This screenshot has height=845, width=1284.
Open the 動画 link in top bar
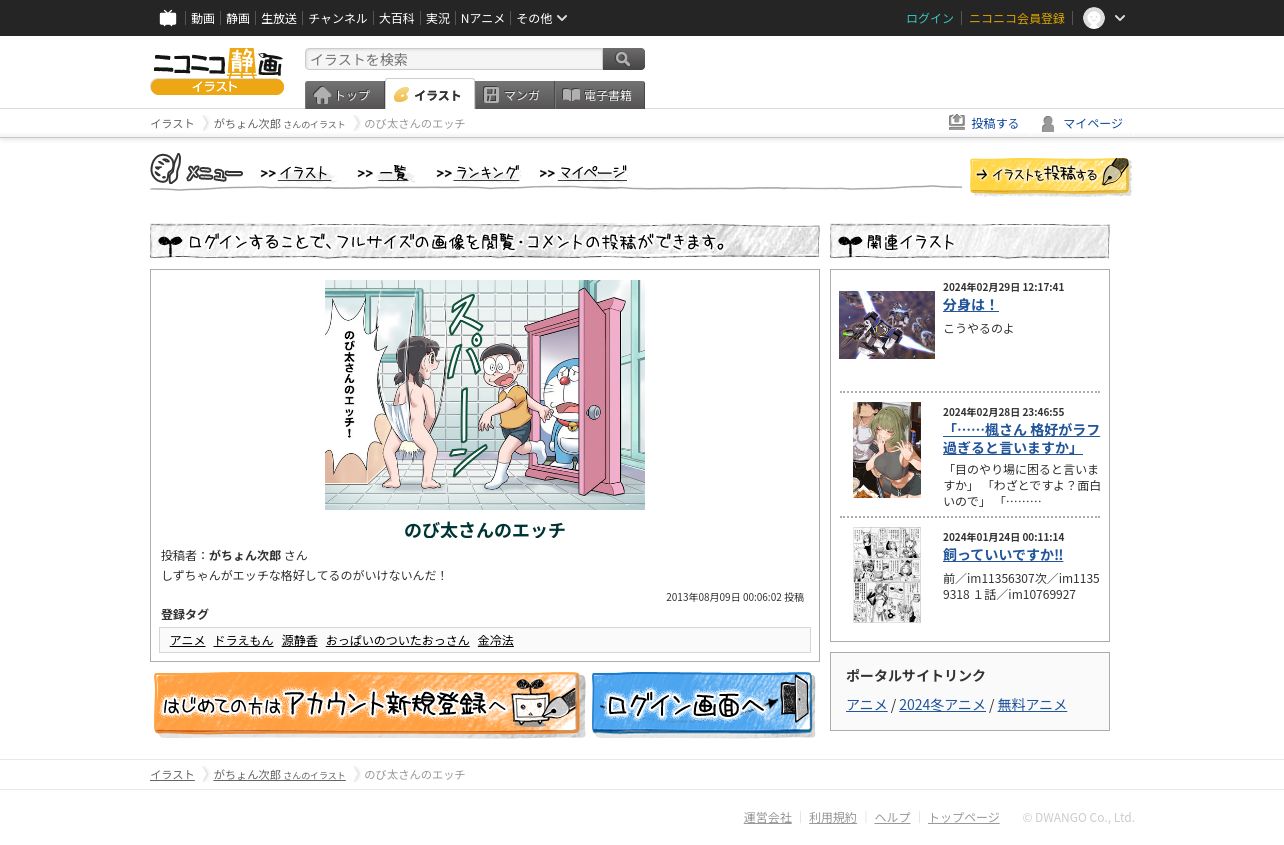pos(203,18)
